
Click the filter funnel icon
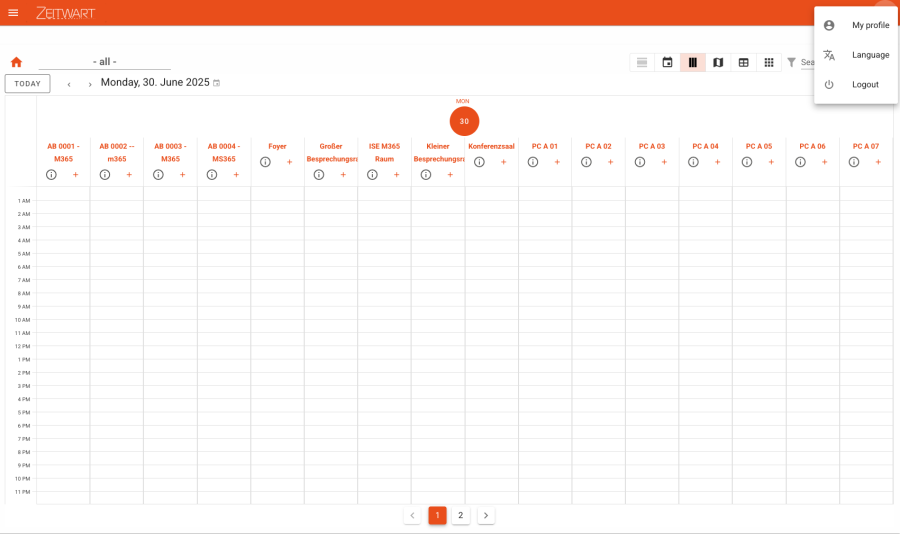tap(791, 62)
